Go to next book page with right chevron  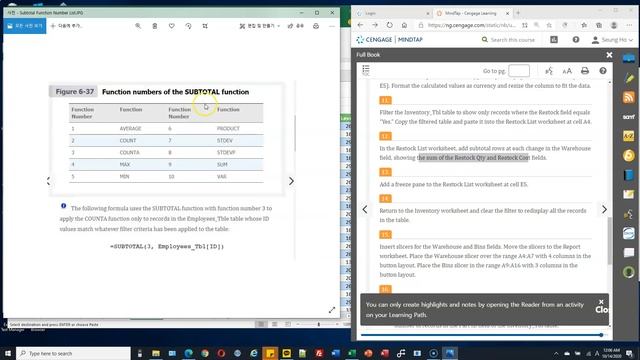pyautogui.click(x=604, y=209)
